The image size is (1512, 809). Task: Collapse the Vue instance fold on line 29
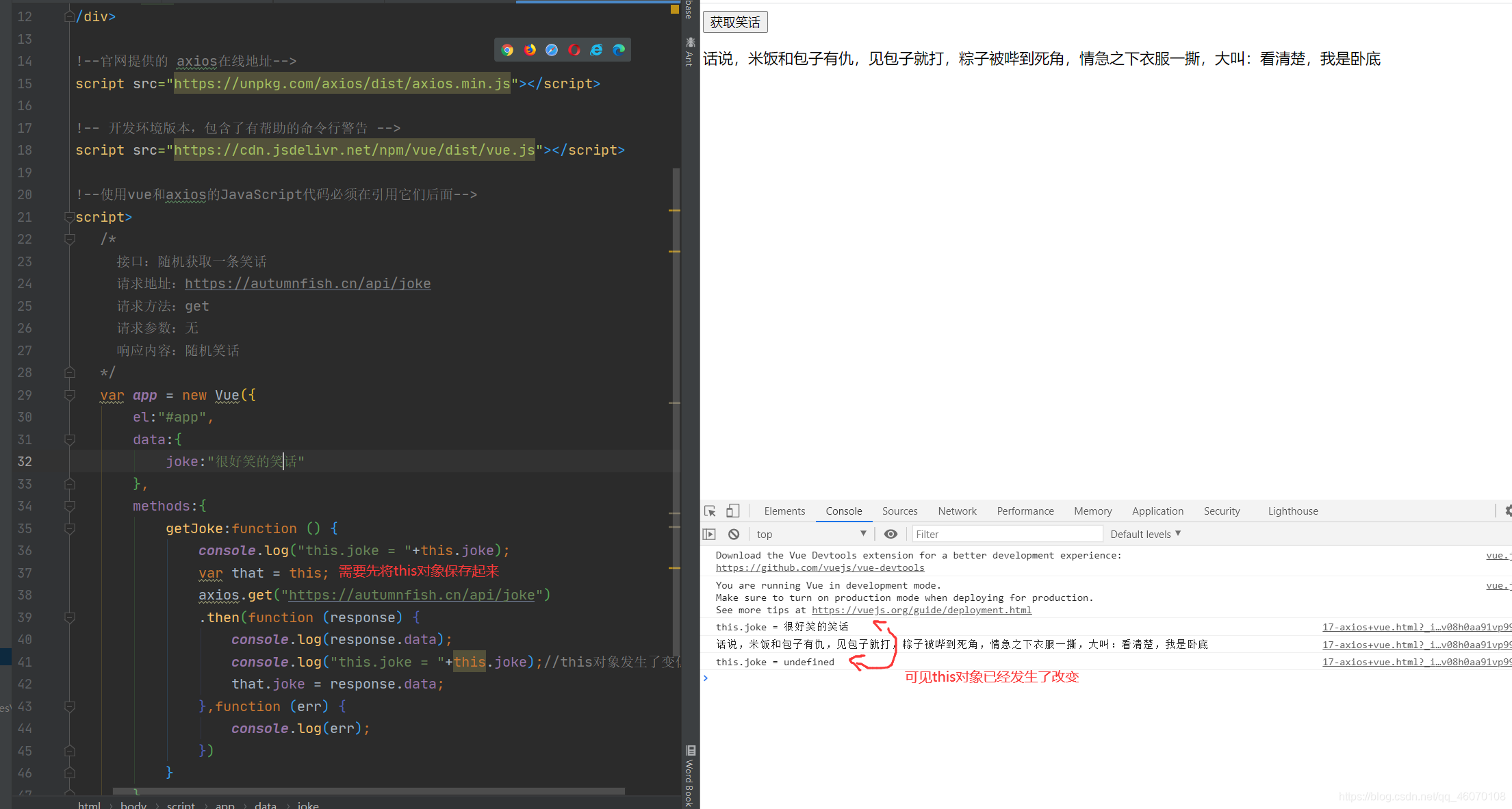click(69, 395)
